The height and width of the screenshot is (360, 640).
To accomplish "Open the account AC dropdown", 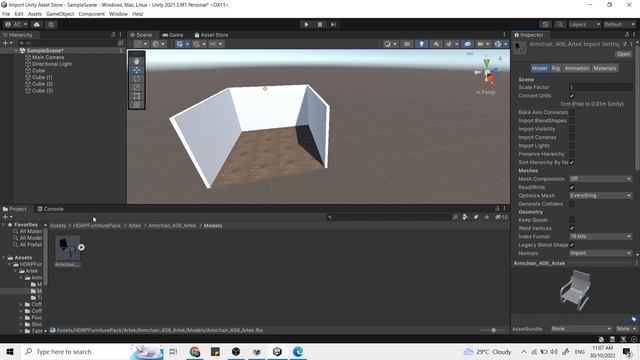I will click(x=16, y=24).
